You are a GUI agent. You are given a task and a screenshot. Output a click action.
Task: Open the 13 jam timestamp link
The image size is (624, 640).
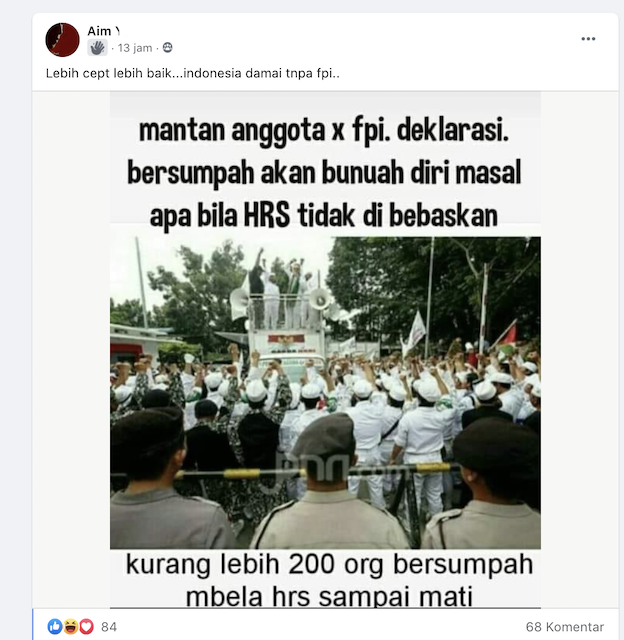(x=135, y=48)
